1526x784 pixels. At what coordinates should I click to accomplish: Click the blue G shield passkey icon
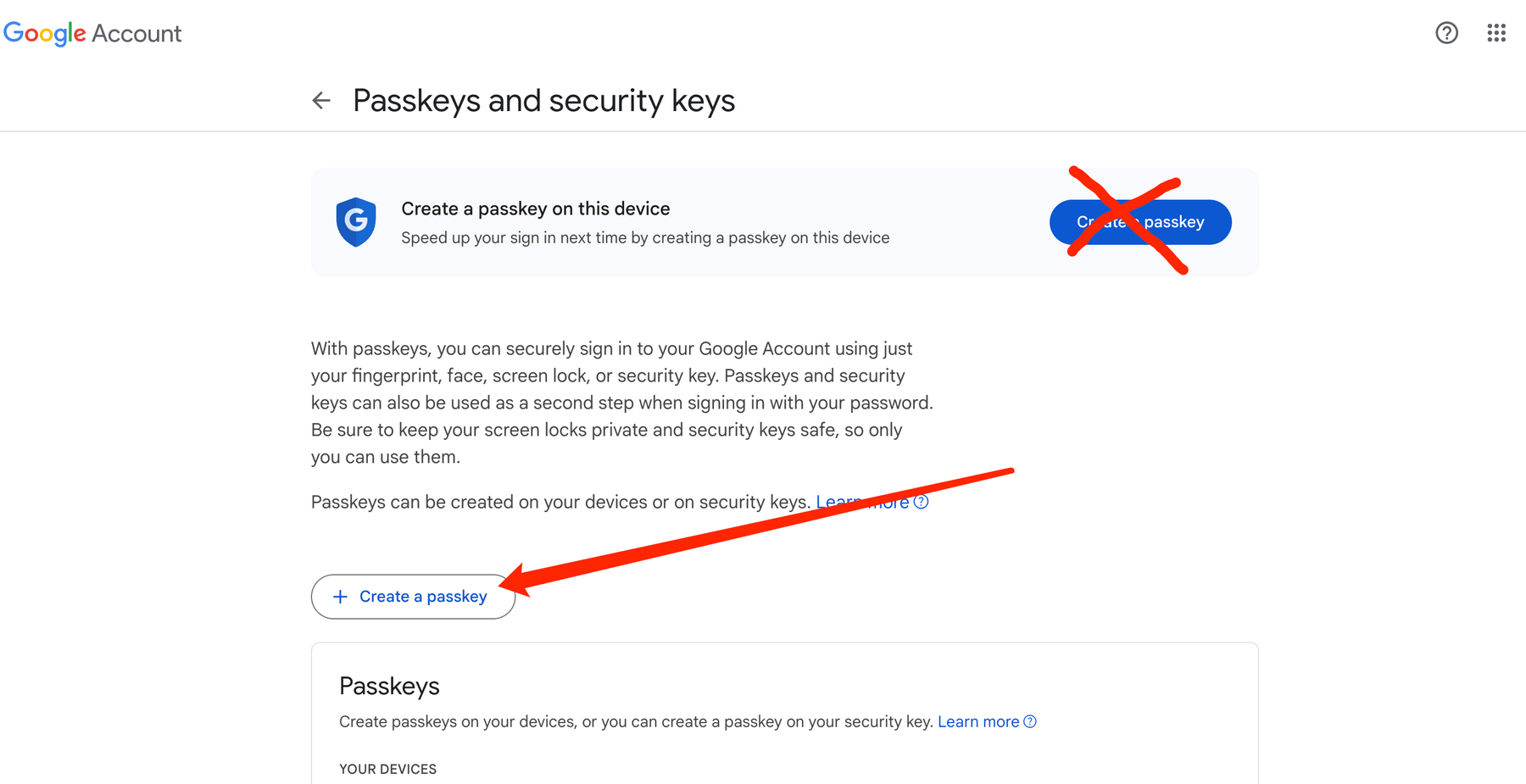[356, 222]
